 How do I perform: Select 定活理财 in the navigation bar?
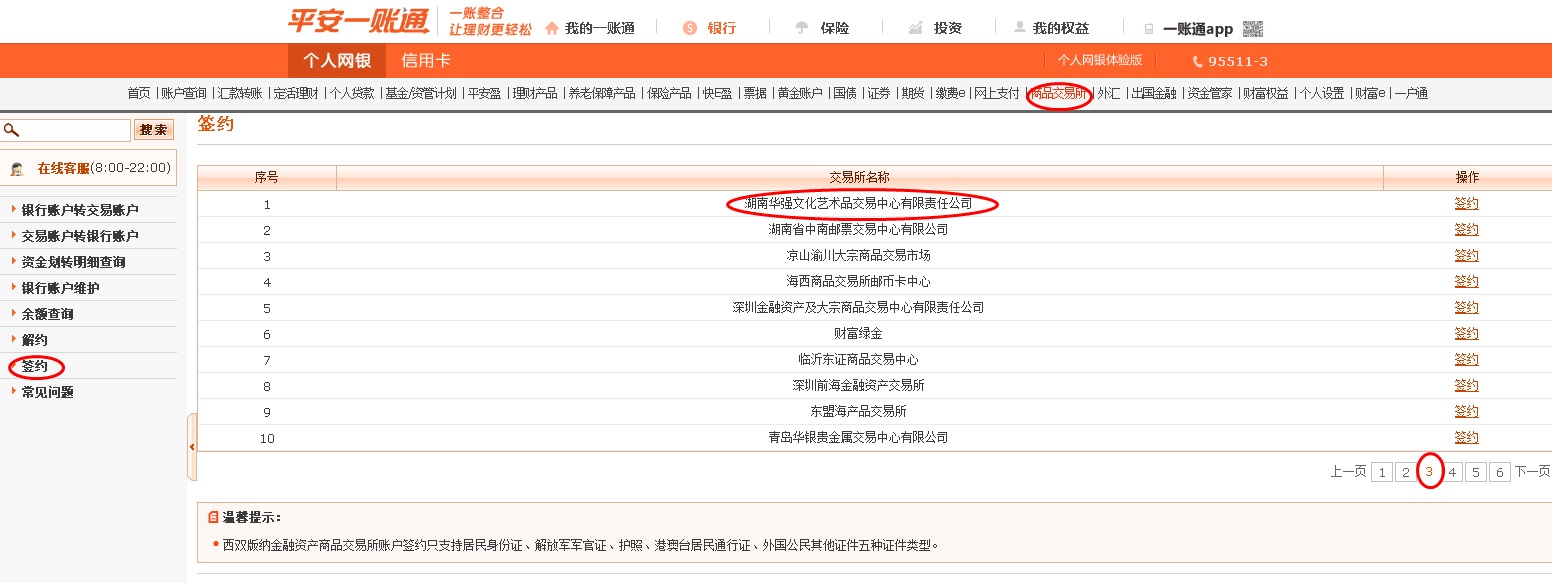coord(296,94)
